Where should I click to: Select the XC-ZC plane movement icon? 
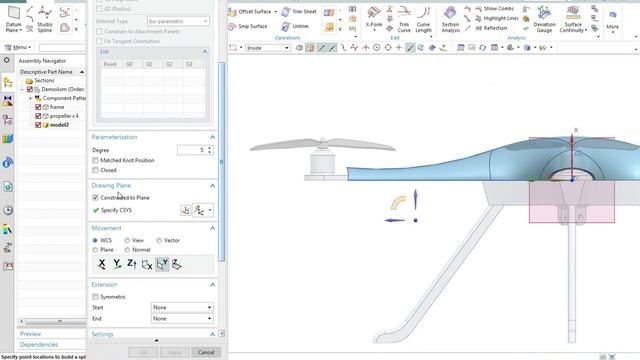[x=162, y=264]
